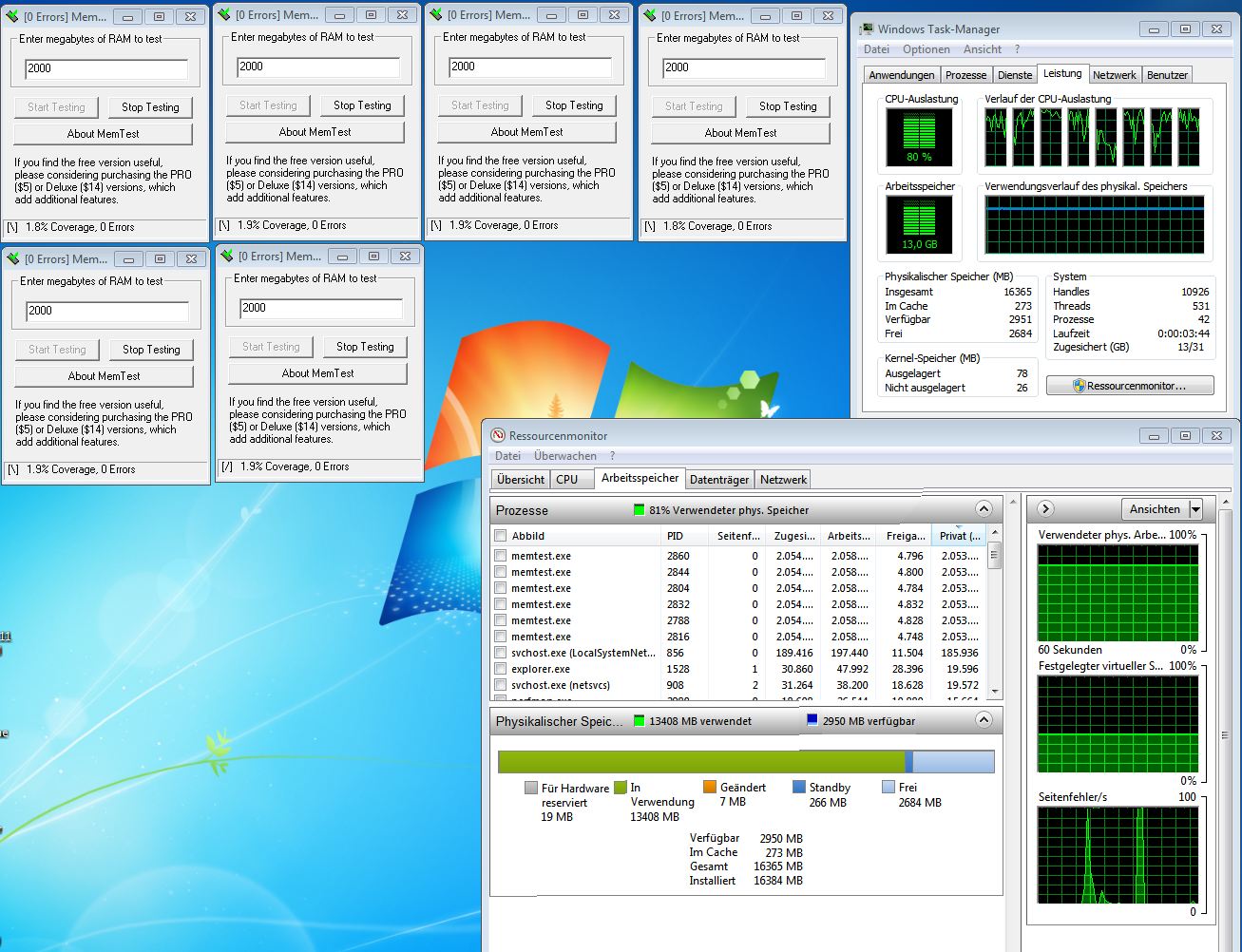Click the light blue Frei legend swatch
This screenshot has width=1242, height=952.
889,787
